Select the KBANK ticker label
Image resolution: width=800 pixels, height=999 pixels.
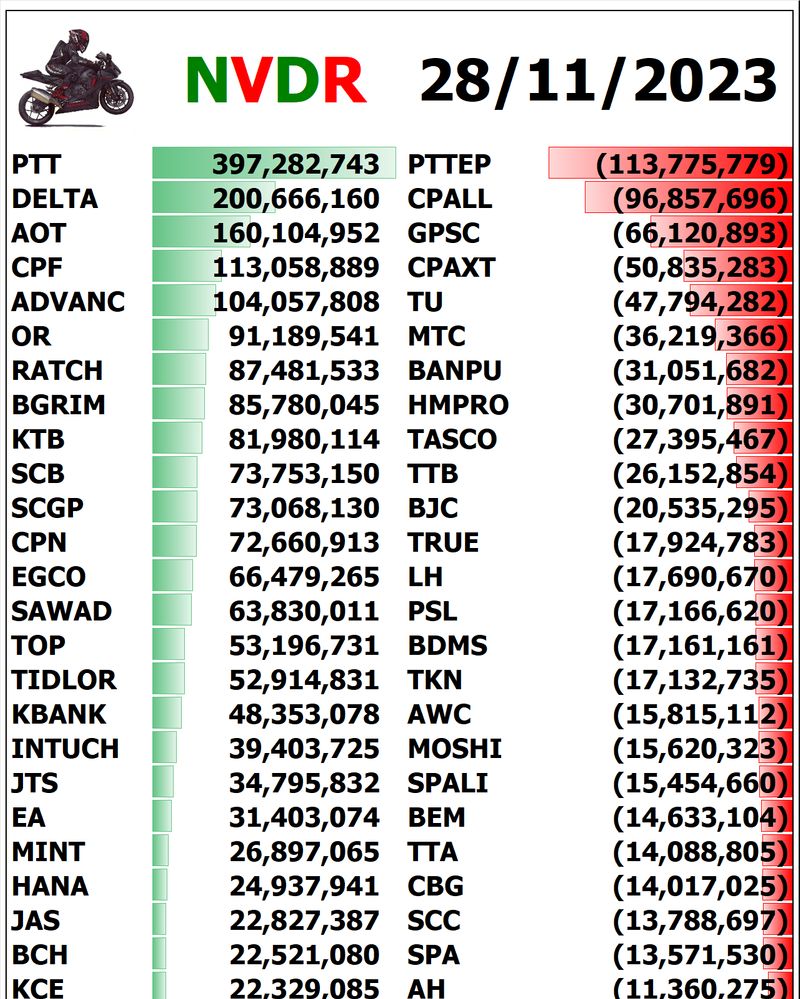click(x=59, y=714)
